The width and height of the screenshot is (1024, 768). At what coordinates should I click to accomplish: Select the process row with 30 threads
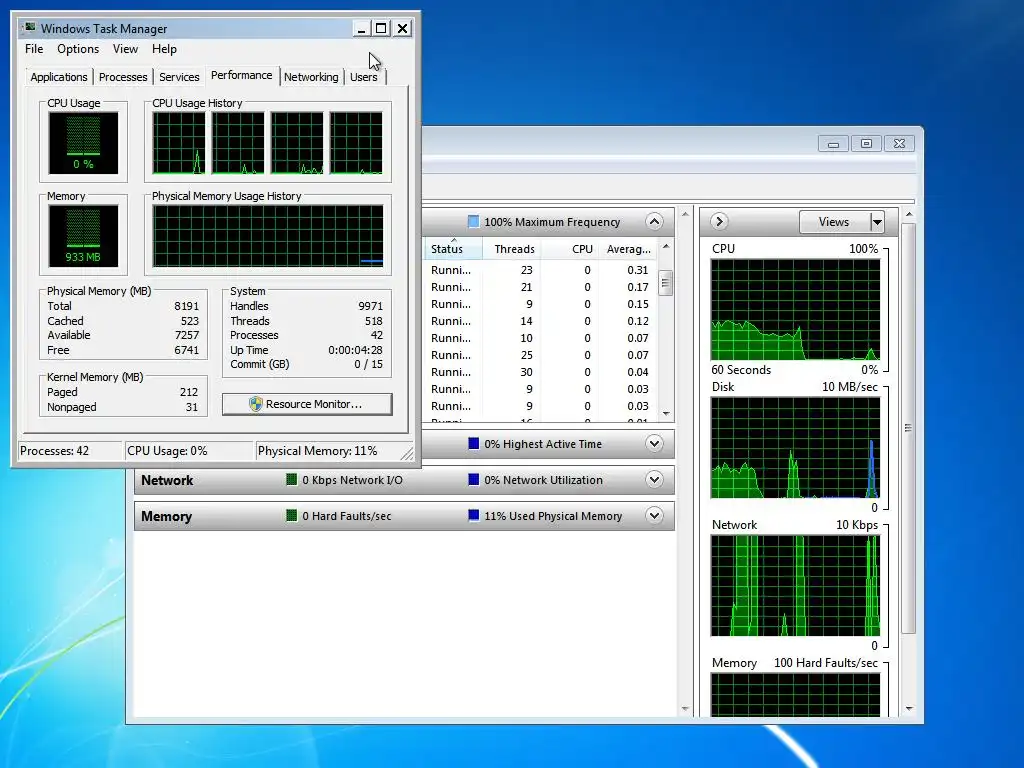click(x=540, y=372)
